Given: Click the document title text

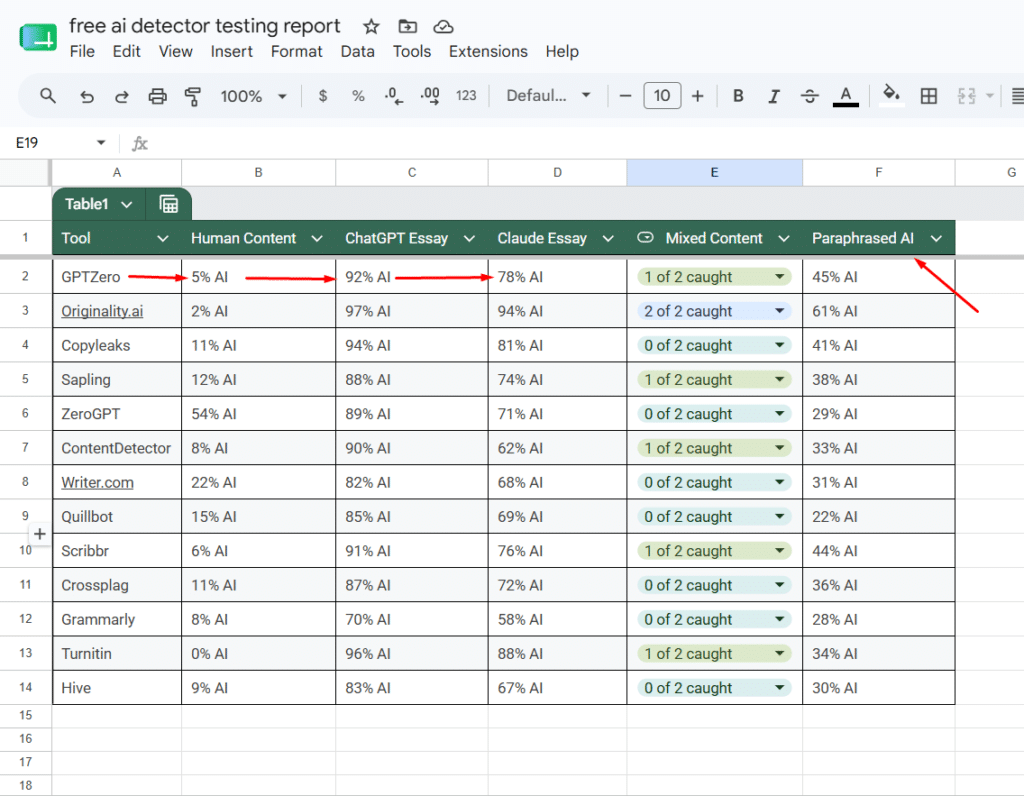Looking at the screenshot, I should tap(204, 25).
